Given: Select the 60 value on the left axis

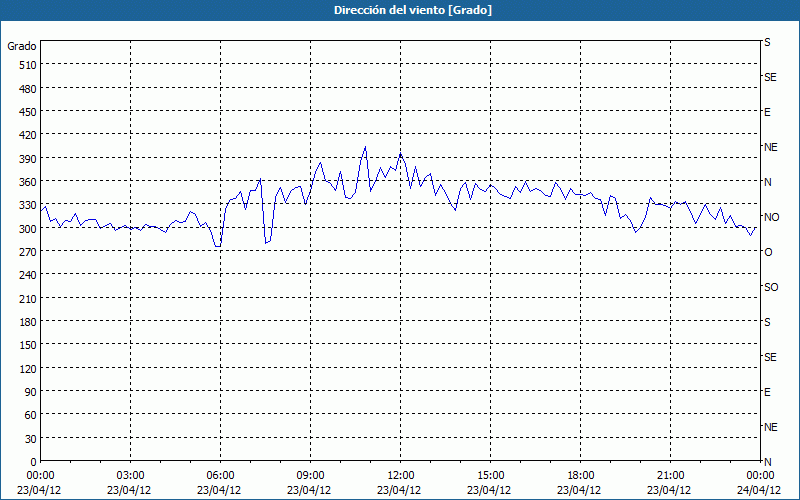Looking at the screenshot, I should (31, 416).
